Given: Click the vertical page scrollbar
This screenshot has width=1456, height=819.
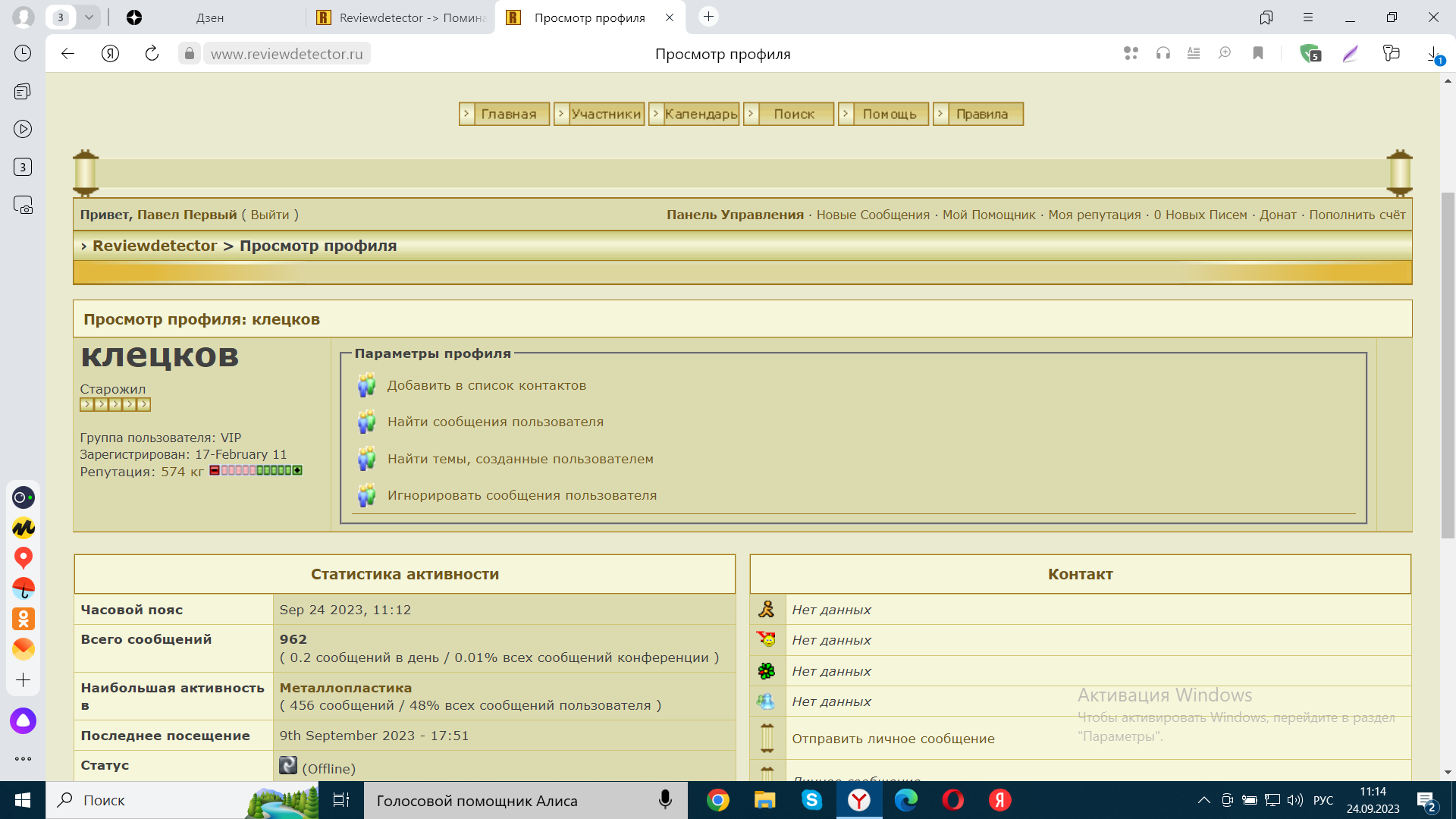Looking at the screenshot, I should point(1448,364).
